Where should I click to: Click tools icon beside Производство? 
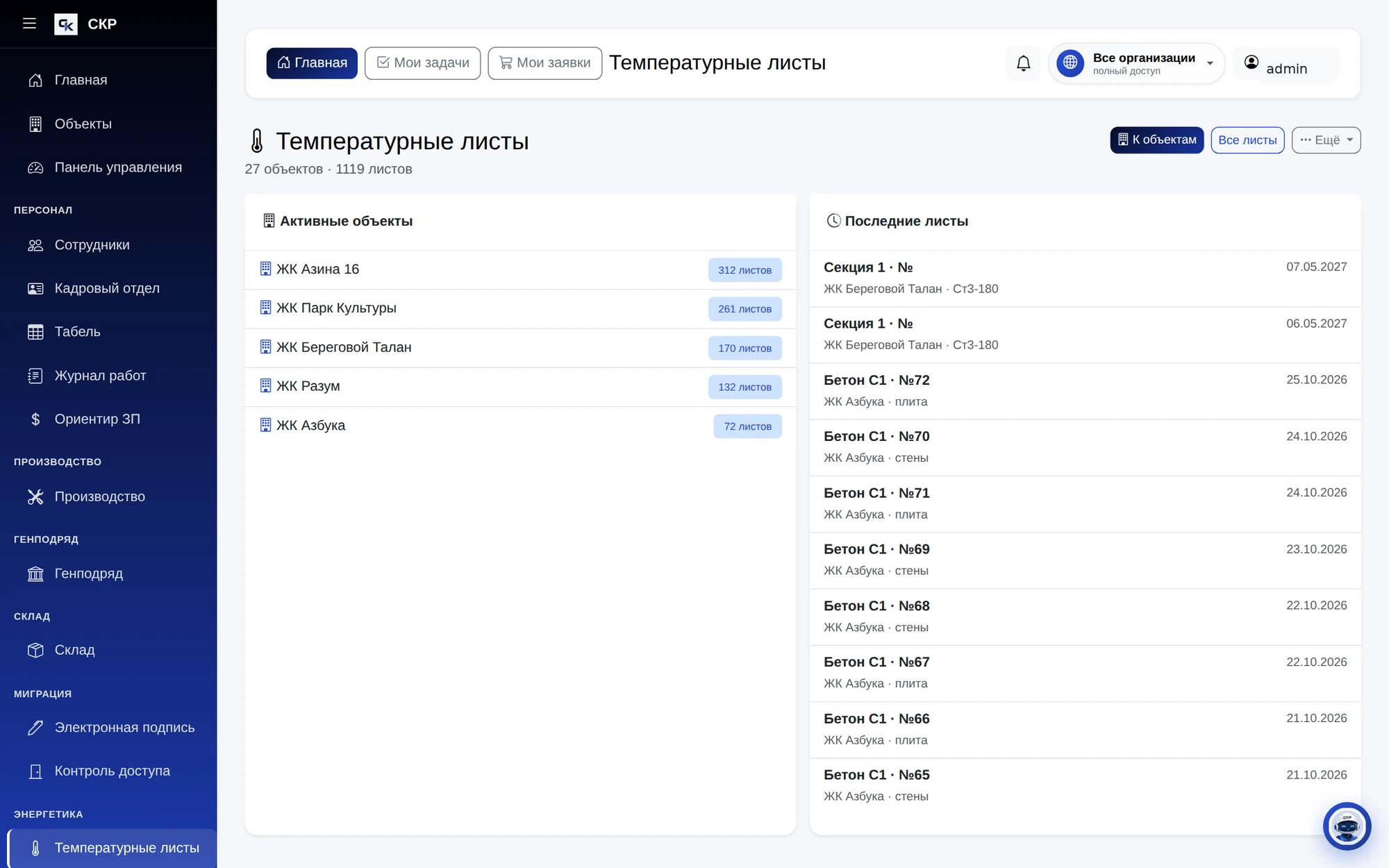pyautogui.click(x=35, y=496)
